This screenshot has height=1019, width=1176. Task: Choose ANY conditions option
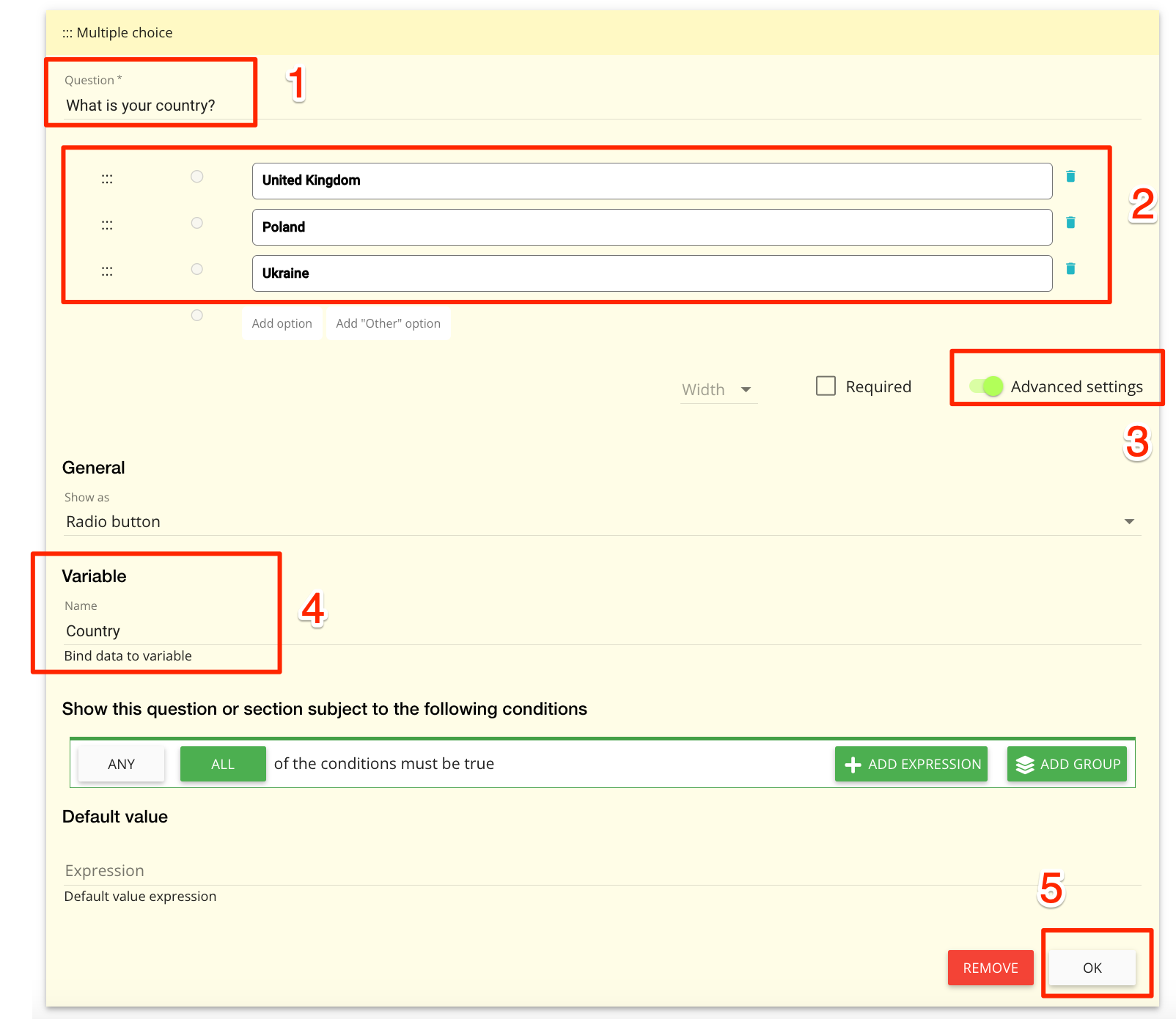121,764
